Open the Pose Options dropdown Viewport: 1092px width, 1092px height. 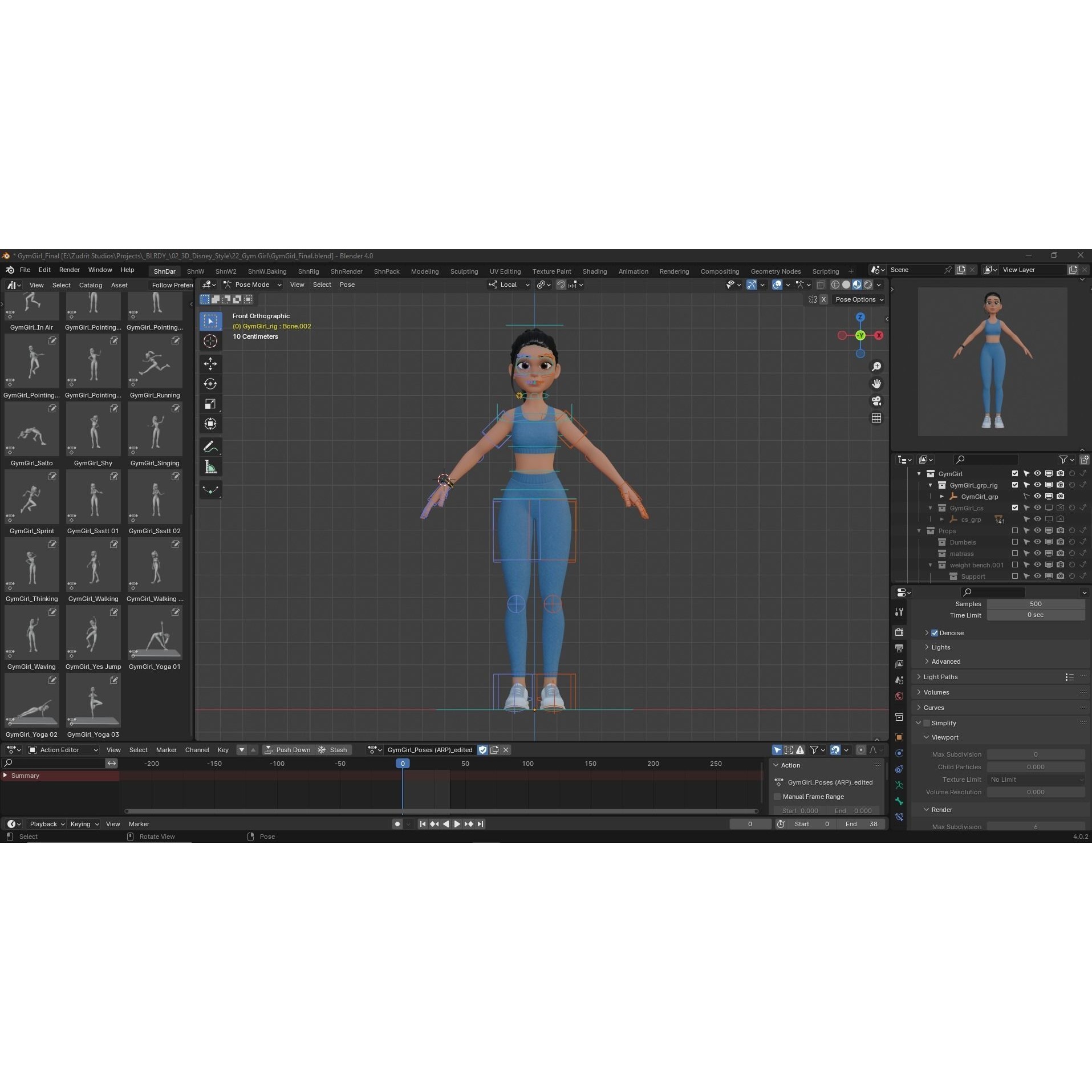point(858,299)
